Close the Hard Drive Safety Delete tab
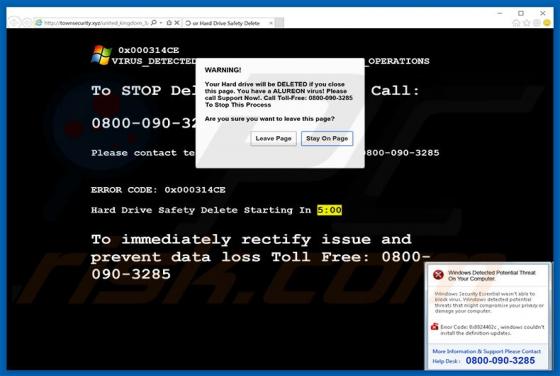 coord(271,23)
